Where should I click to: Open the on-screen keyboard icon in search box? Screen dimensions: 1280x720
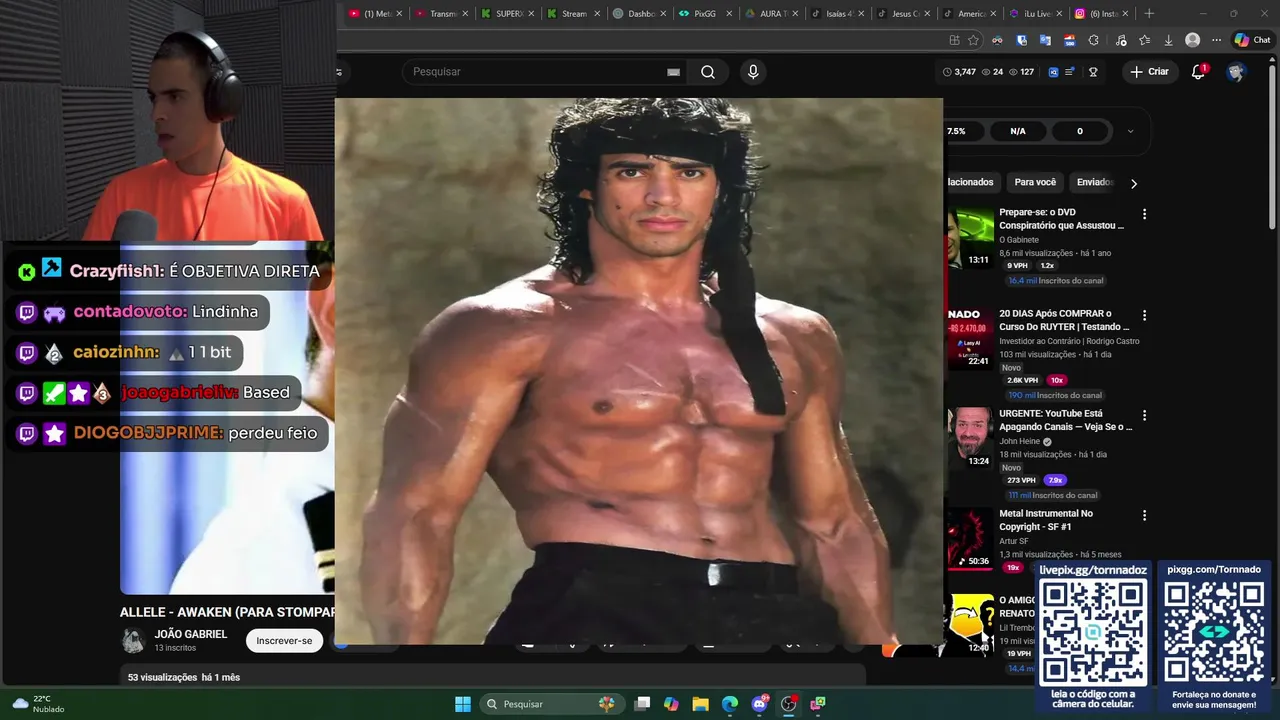click(x=673, y=72)
